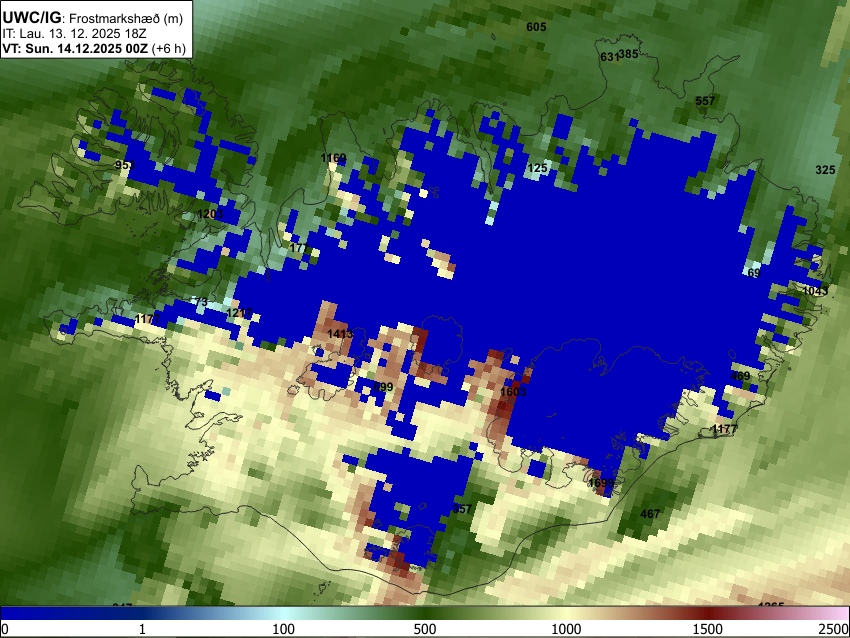Click the color scale tick label 100
The width and height of the screenshot is (850, 638).
pyautogui.click(x=284, y=629)
